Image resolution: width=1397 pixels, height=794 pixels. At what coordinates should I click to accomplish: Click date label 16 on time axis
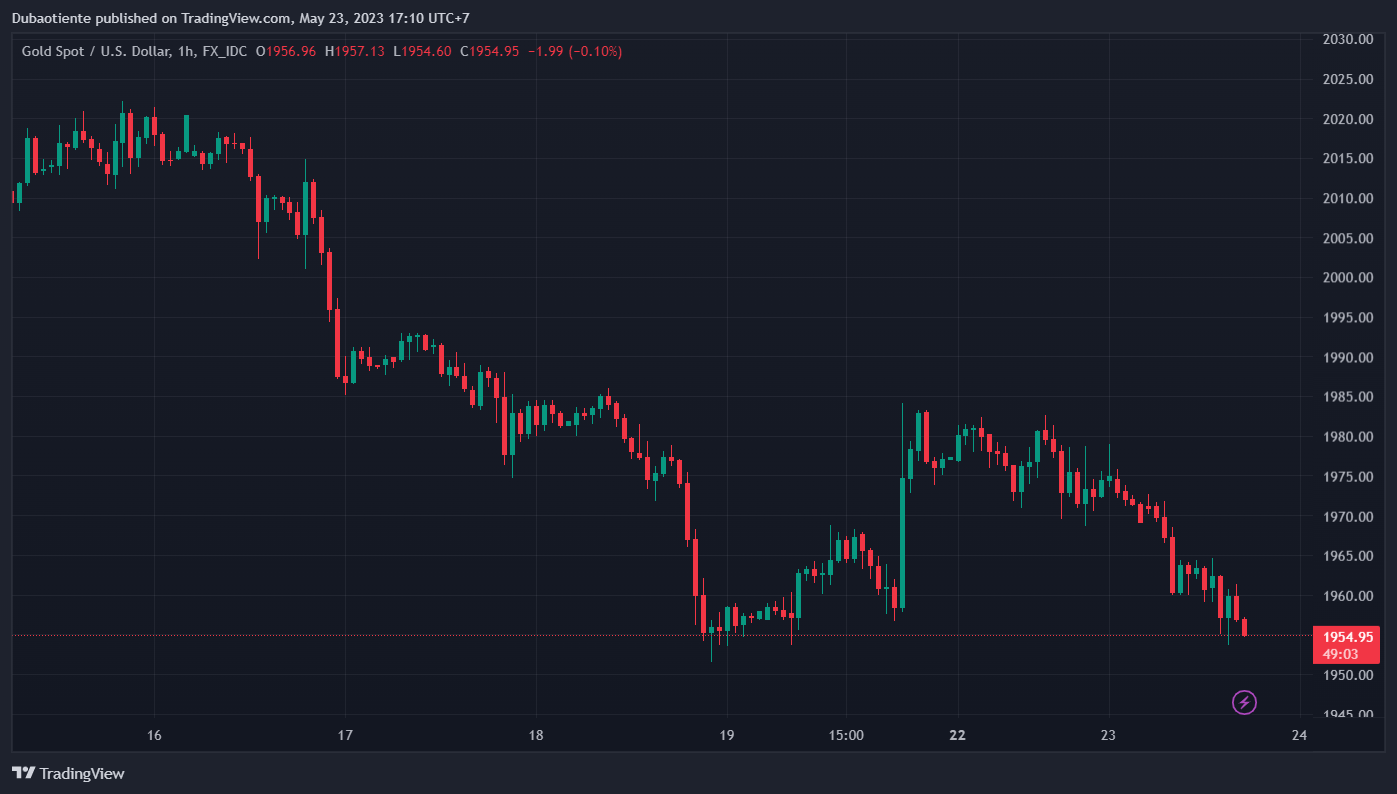pos(154,735)
